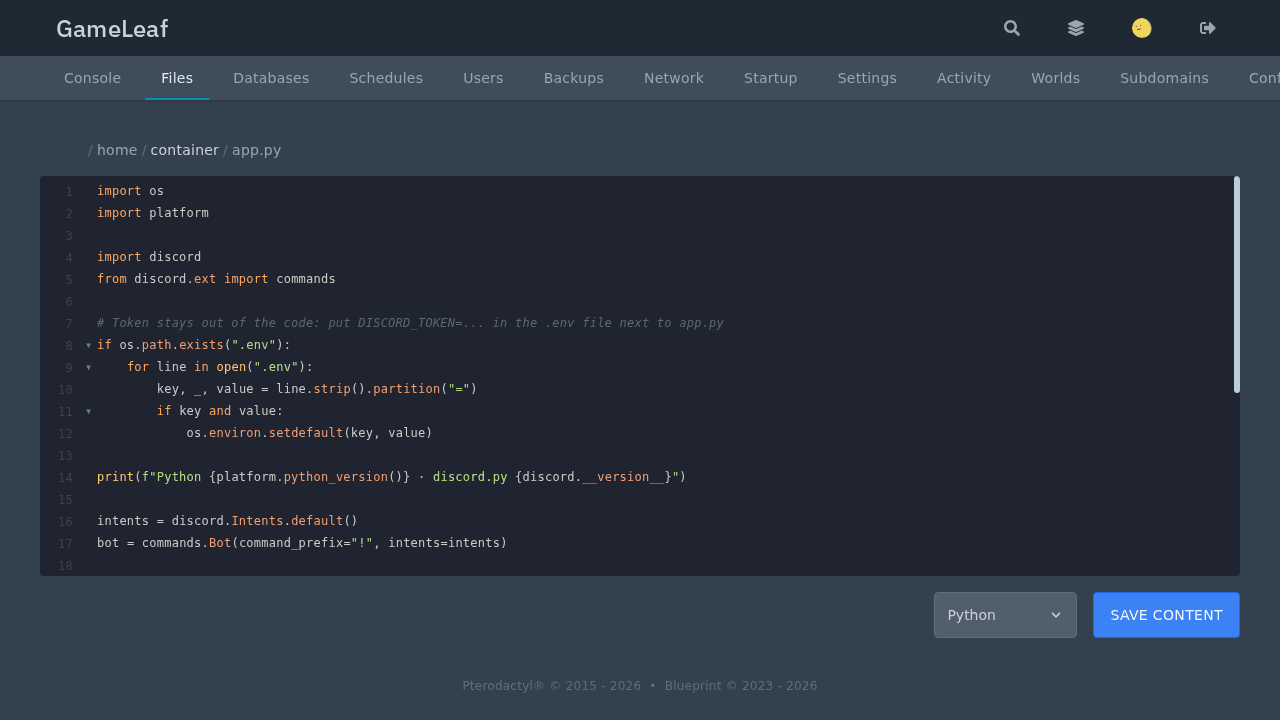
Task: Open the Python language dropdown
Action: point(1005,615)
